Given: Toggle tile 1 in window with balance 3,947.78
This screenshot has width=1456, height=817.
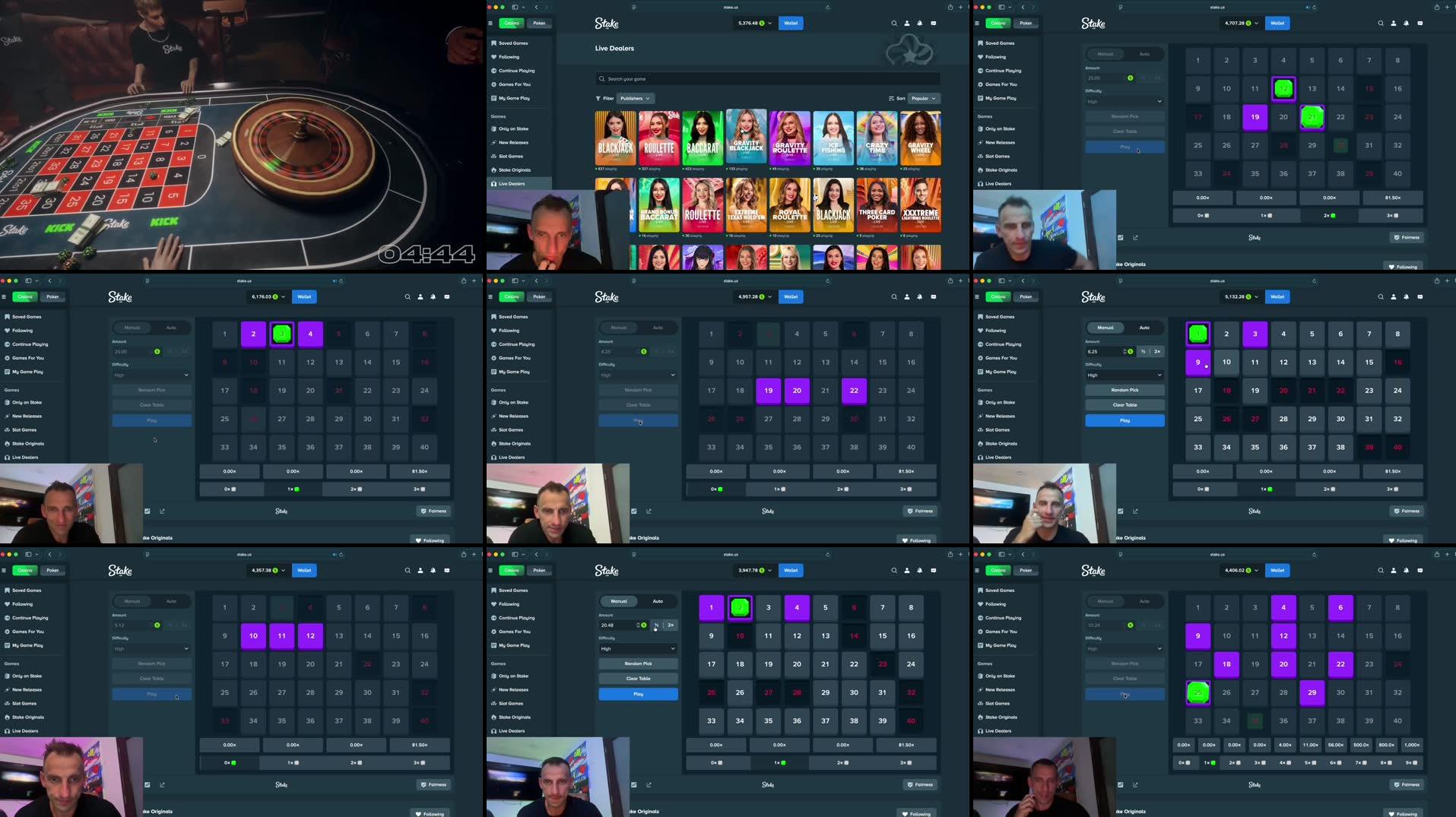Looking at the screenshot, I should click(712, 607).
